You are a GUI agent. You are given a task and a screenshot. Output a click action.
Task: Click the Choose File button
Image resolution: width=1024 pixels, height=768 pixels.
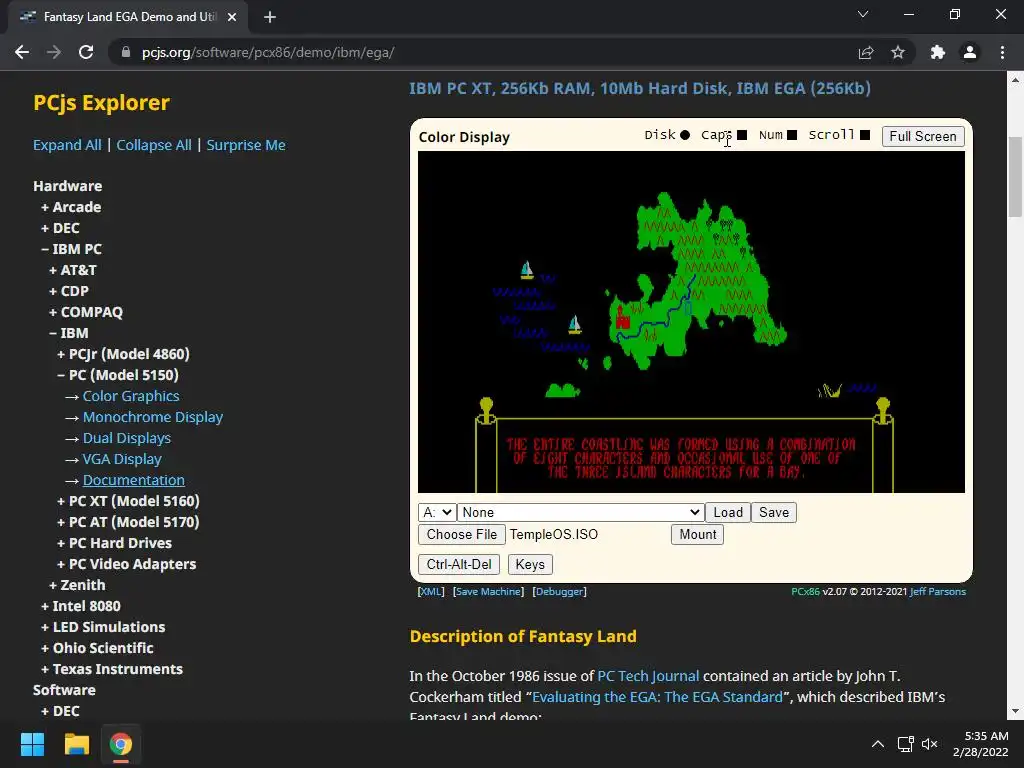[462, 534]
